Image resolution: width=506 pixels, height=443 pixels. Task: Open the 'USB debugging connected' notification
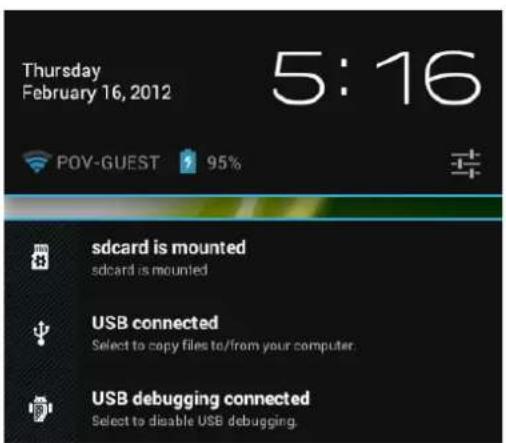pos(253,408)
